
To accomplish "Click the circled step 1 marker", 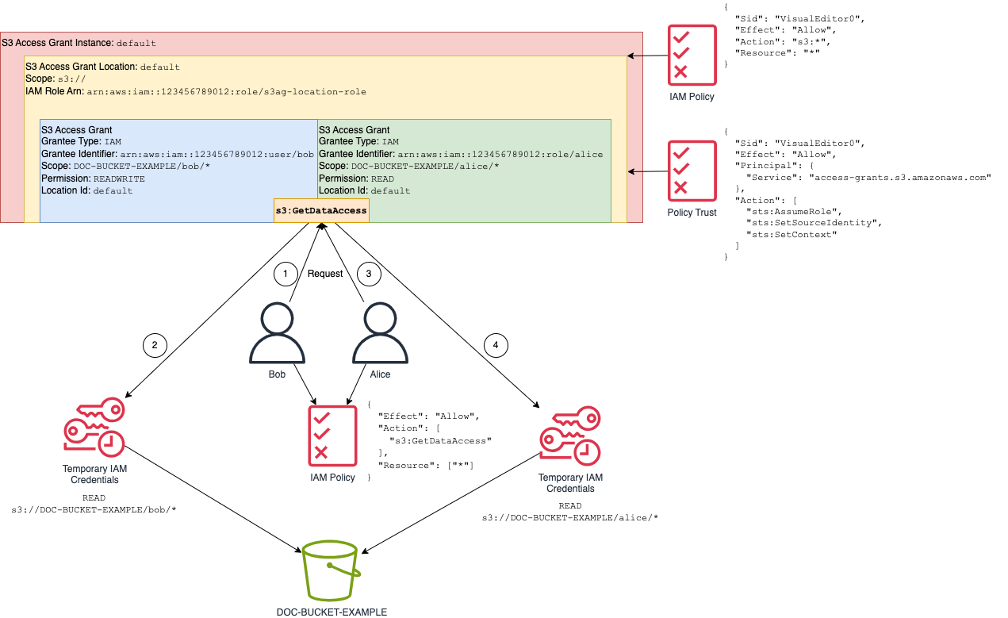I will click(x=285, y=272).
